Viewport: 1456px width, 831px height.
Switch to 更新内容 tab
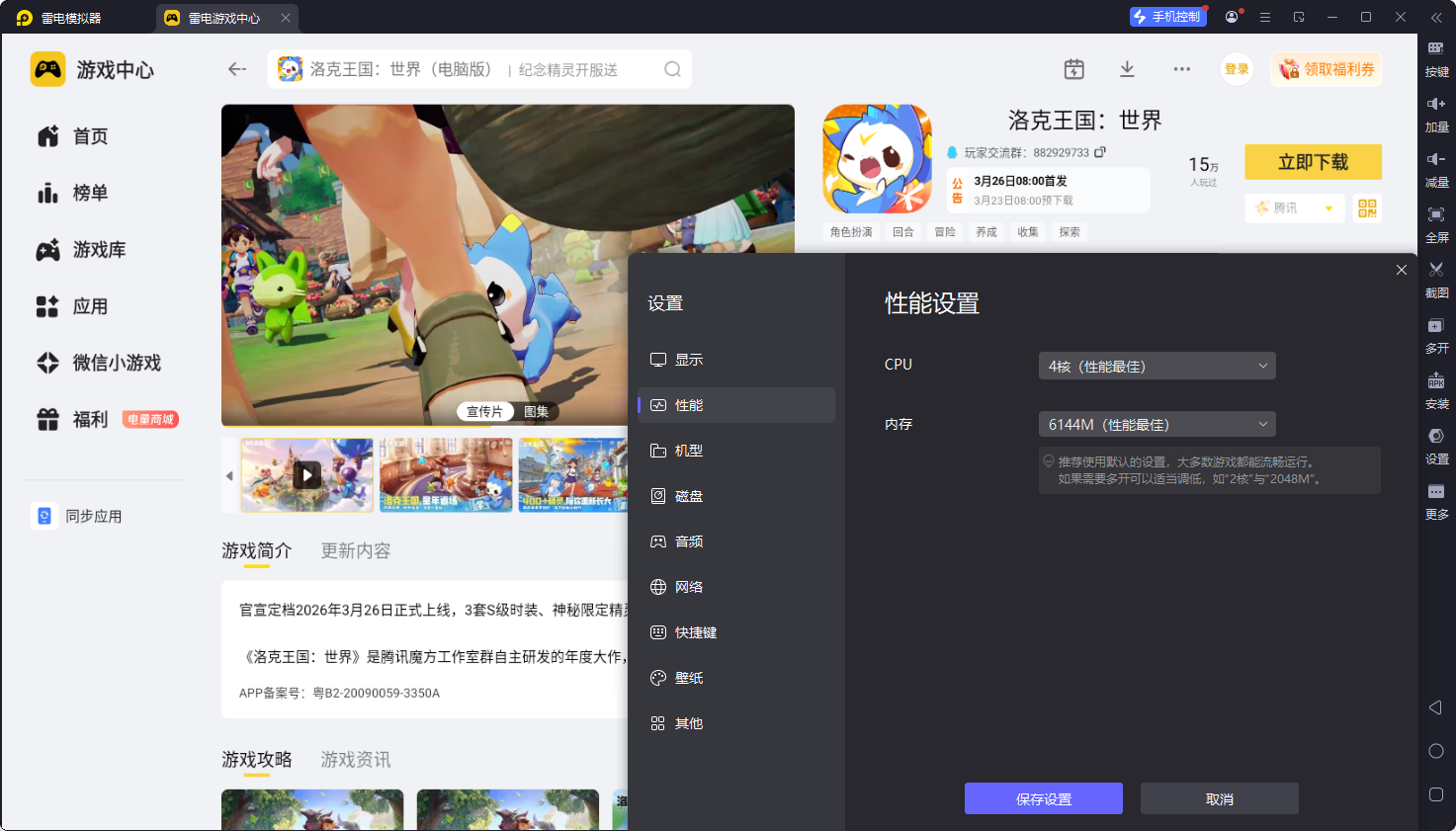355,550
